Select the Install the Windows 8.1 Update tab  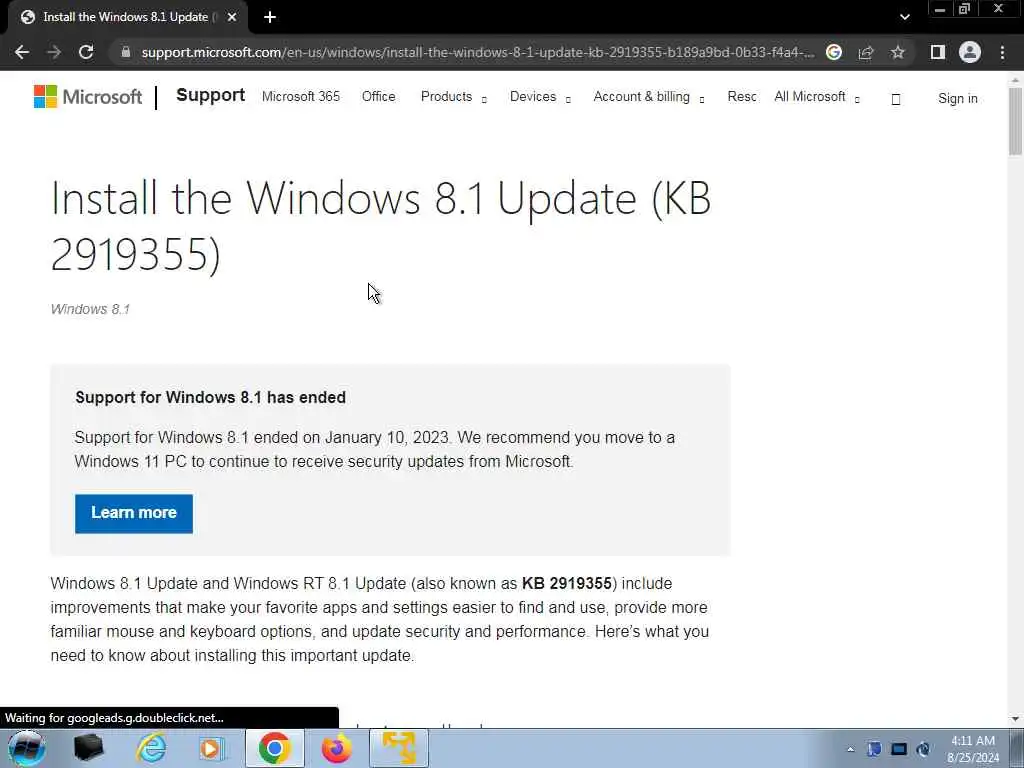pyautogui.click(x=125, y=17)
